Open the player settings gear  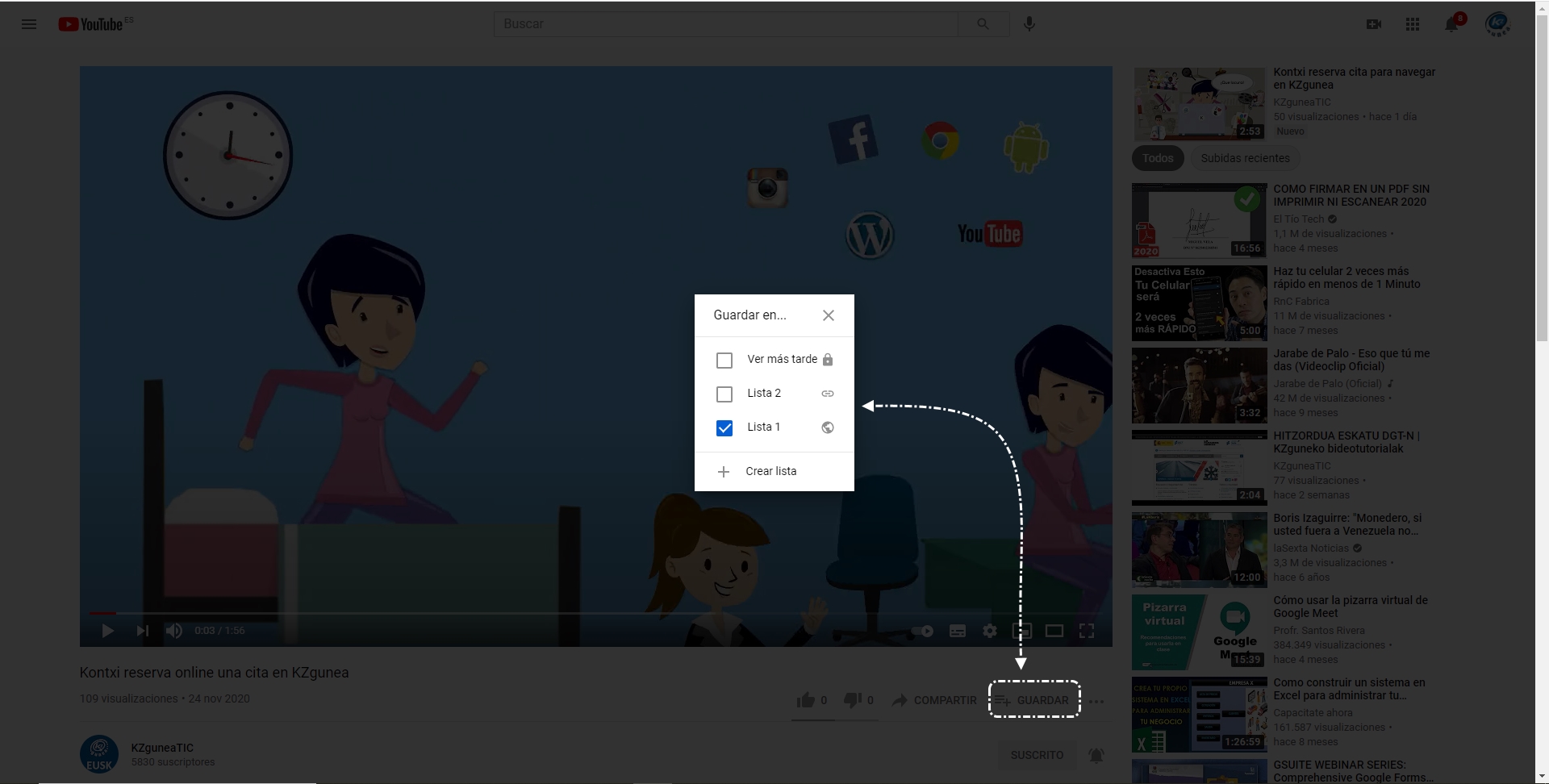point(990,631)
